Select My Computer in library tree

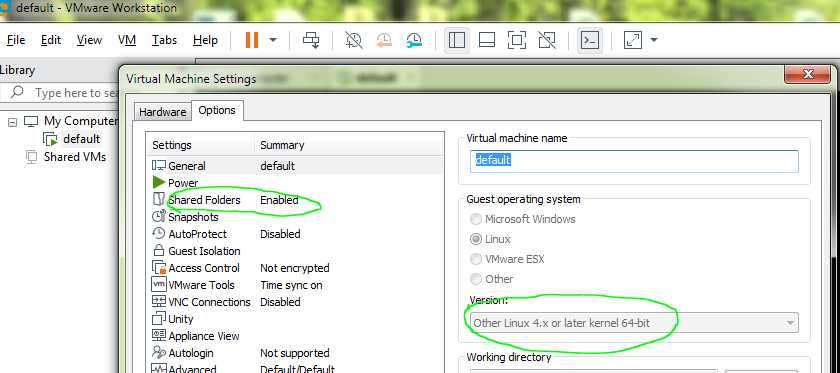point(81,121)
